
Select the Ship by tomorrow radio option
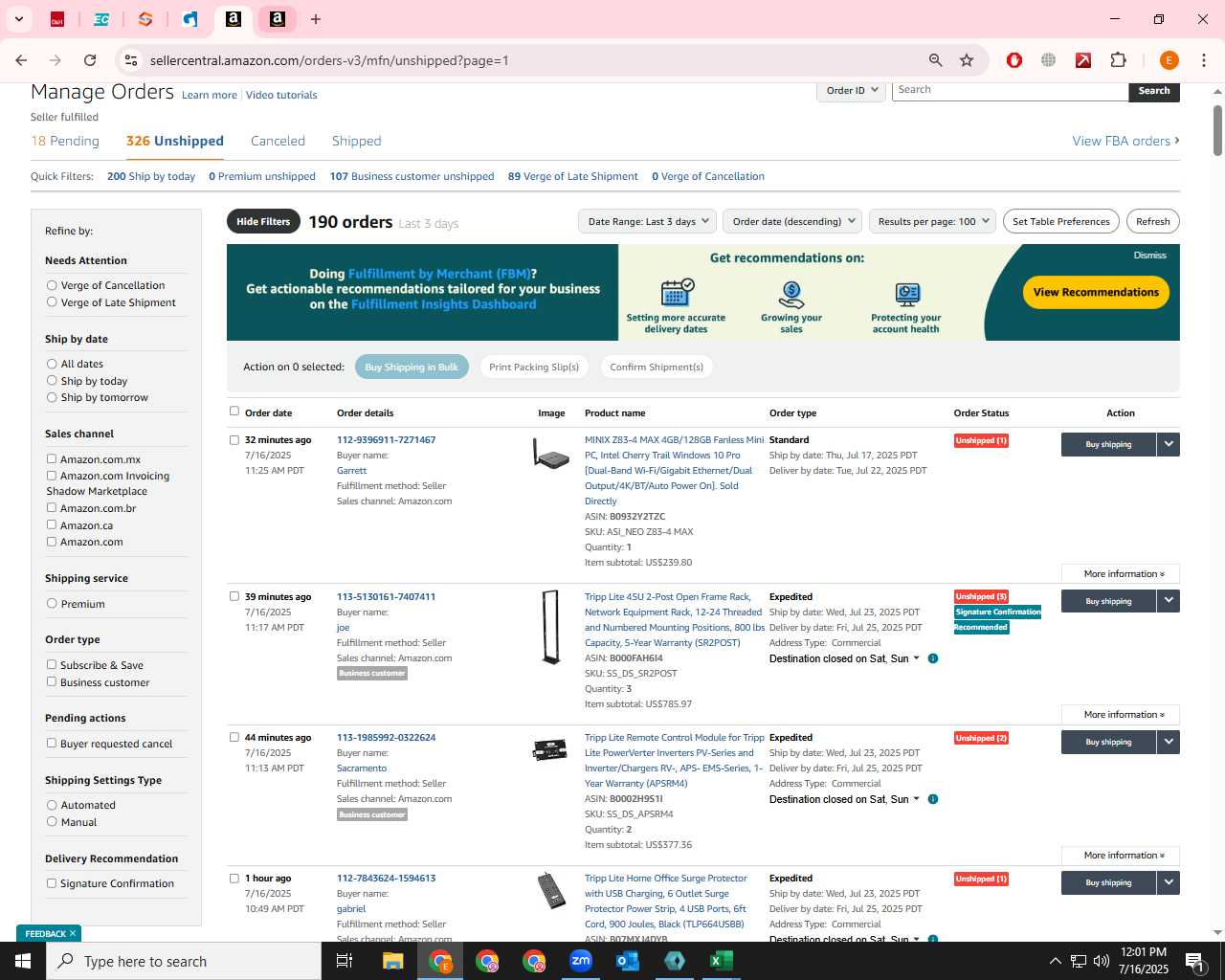pyautogui.click(x=52, y=397)
